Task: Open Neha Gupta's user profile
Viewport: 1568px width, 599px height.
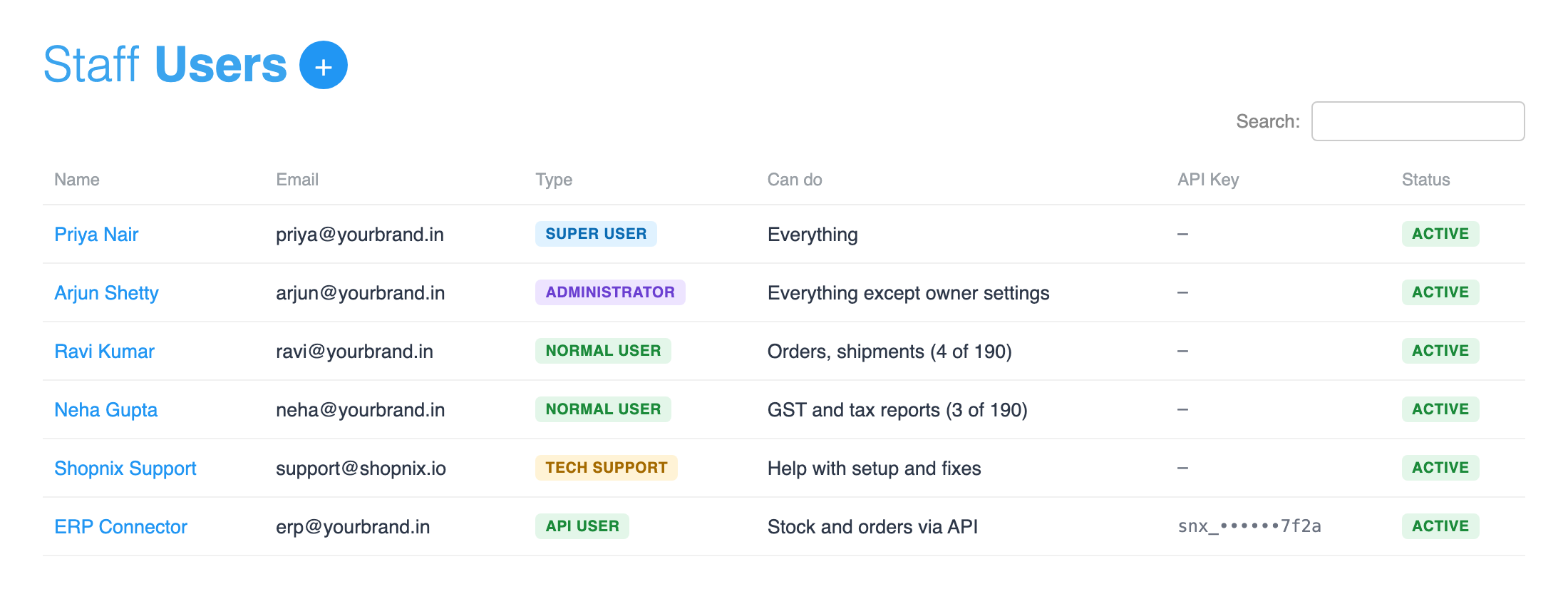Action: point(105,410)
